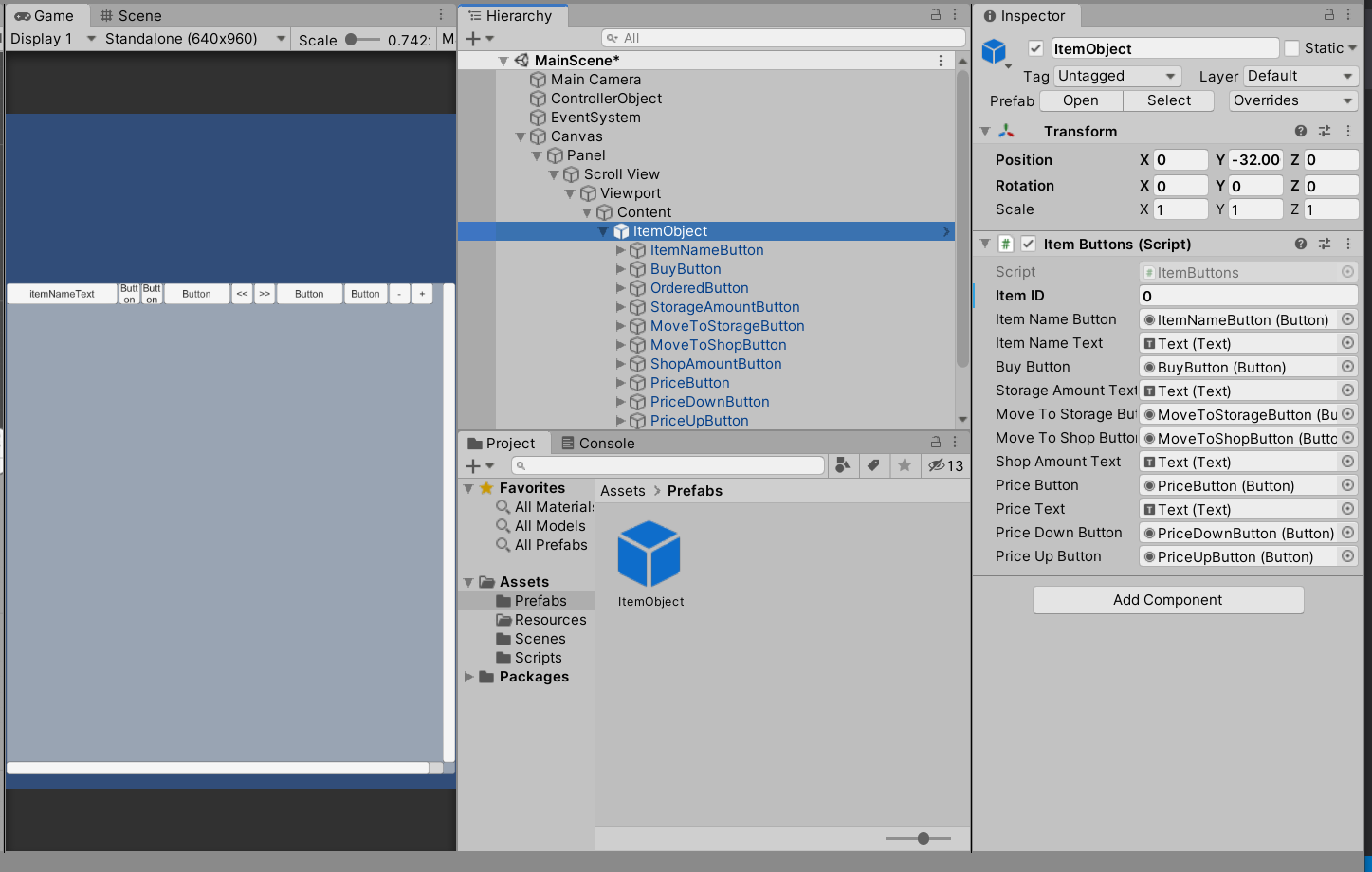Click object picker for Price Up Button field

1348,556
